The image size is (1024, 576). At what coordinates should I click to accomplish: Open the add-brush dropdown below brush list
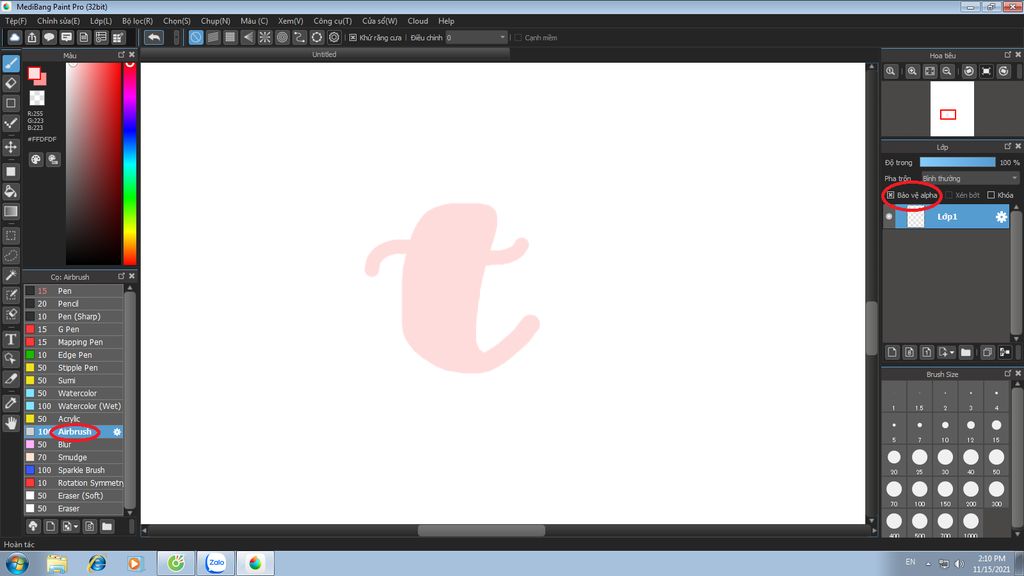coord(69,526)
